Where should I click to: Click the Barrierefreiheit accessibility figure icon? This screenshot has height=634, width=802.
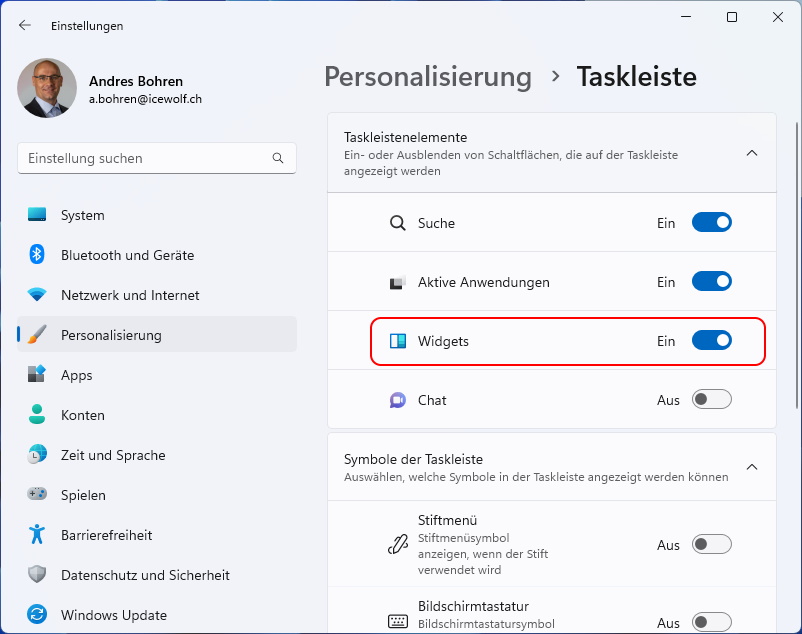37,534
